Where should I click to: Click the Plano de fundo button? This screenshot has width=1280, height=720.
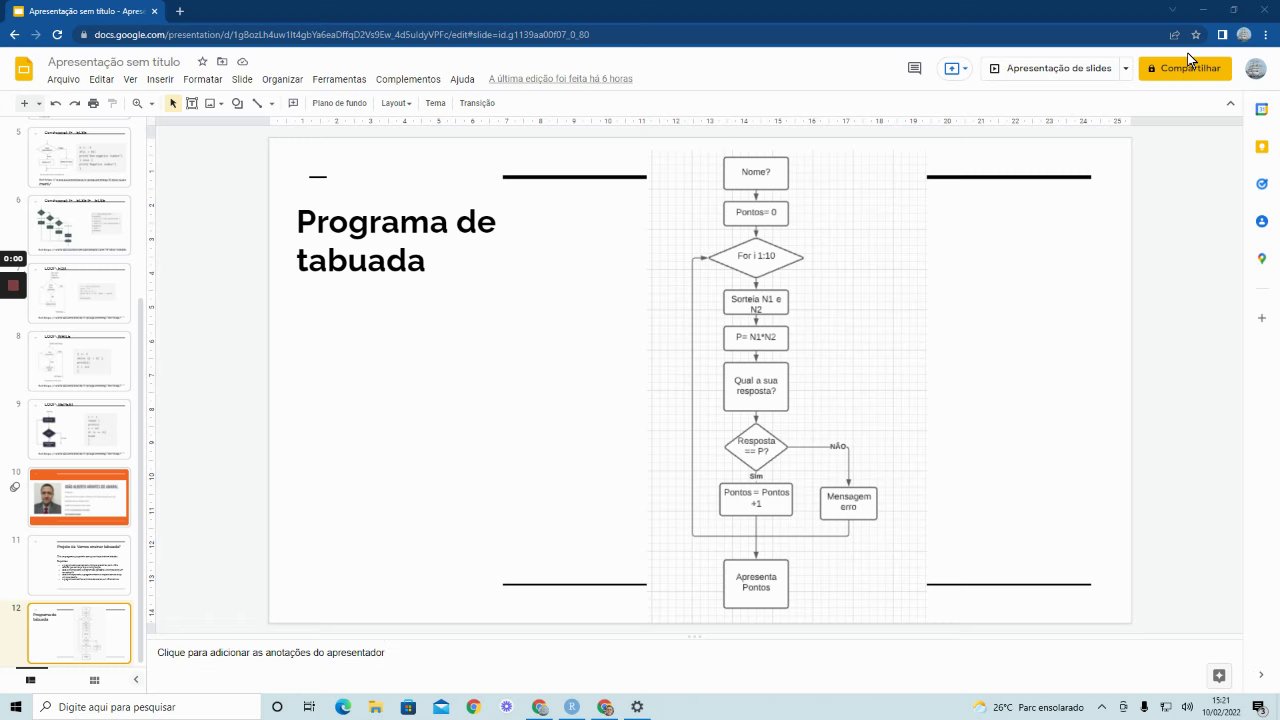[x=339, y=103]
